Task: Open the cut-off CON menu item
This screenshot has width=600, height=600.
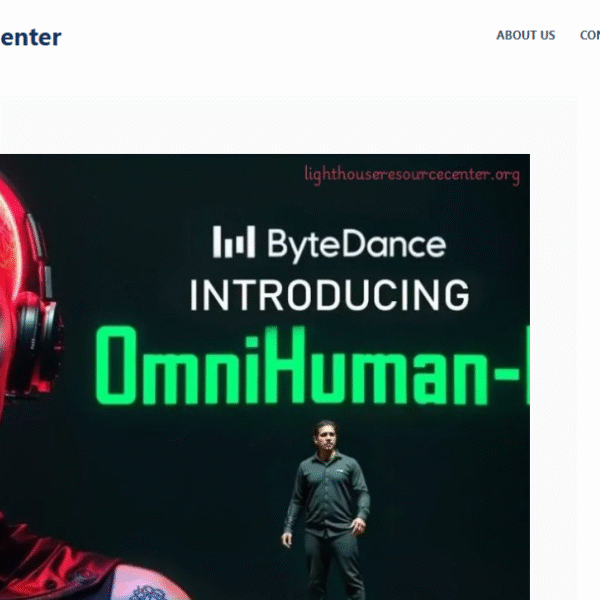Action: (x=590, y=35)
